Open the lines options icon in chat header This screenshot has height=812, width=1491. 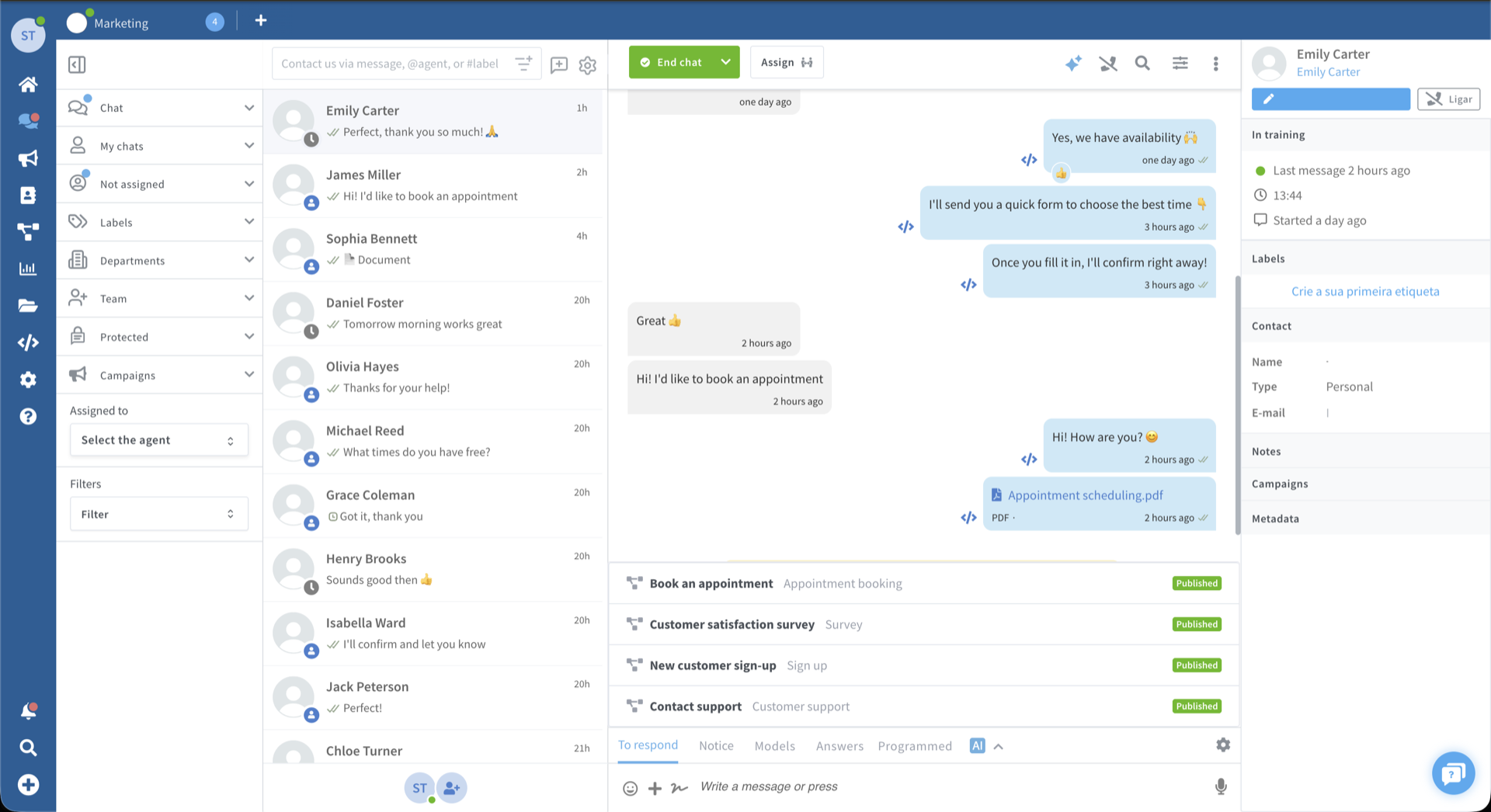click(1180, 63)
